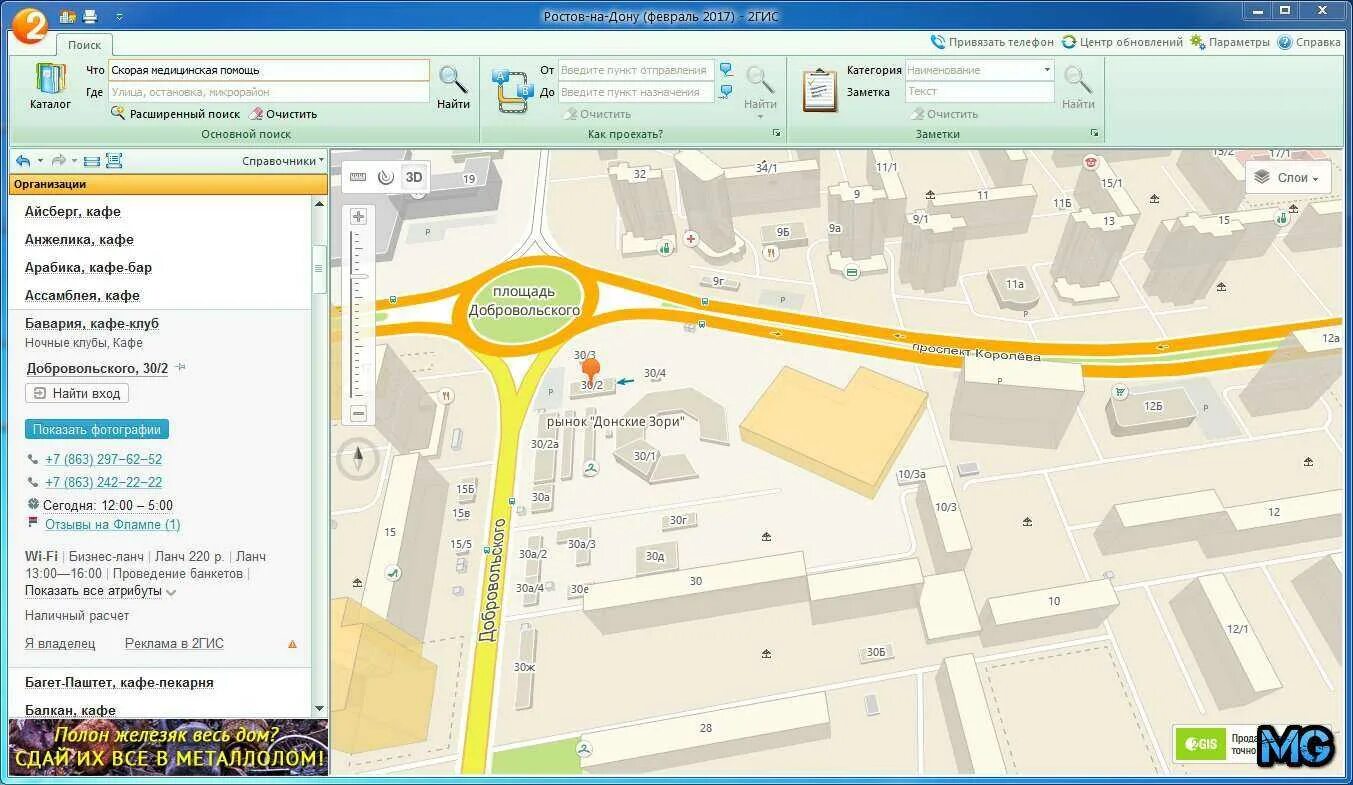Viewport: 1353px width, 785px height.
Task: Open Как проехать dialog launcher corner
Action: tap(776, 133)
